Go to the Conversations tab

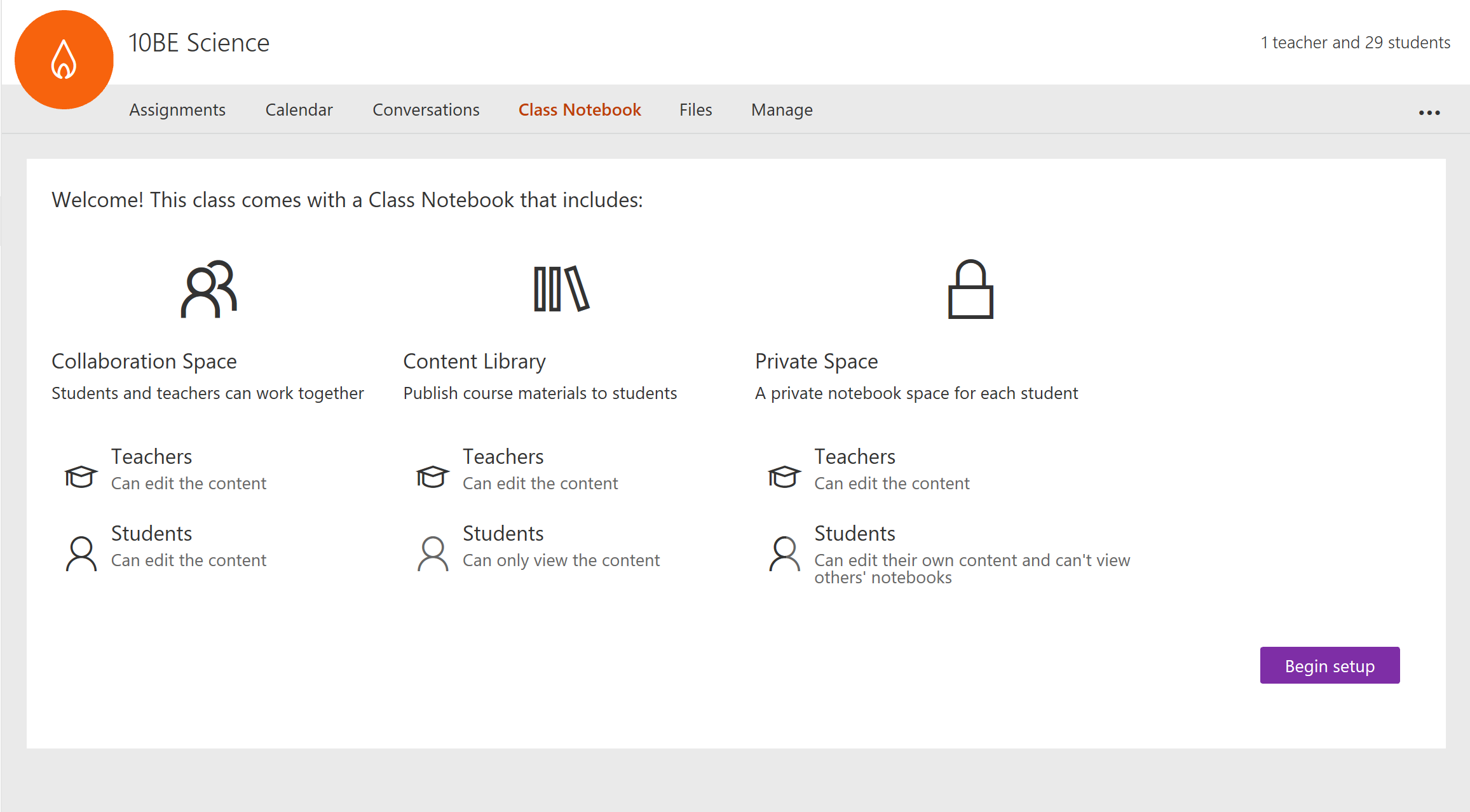tap(426, 110)
